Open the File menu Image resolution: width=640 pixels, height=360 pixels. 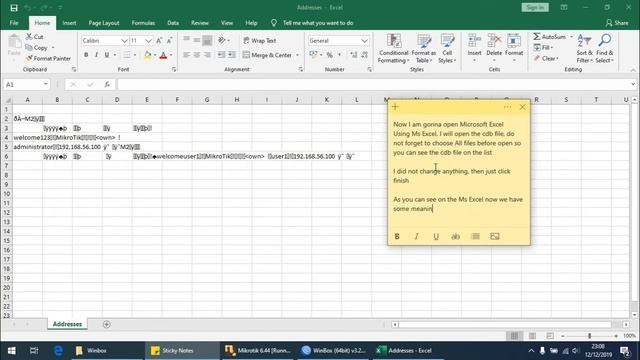[14, 23]
